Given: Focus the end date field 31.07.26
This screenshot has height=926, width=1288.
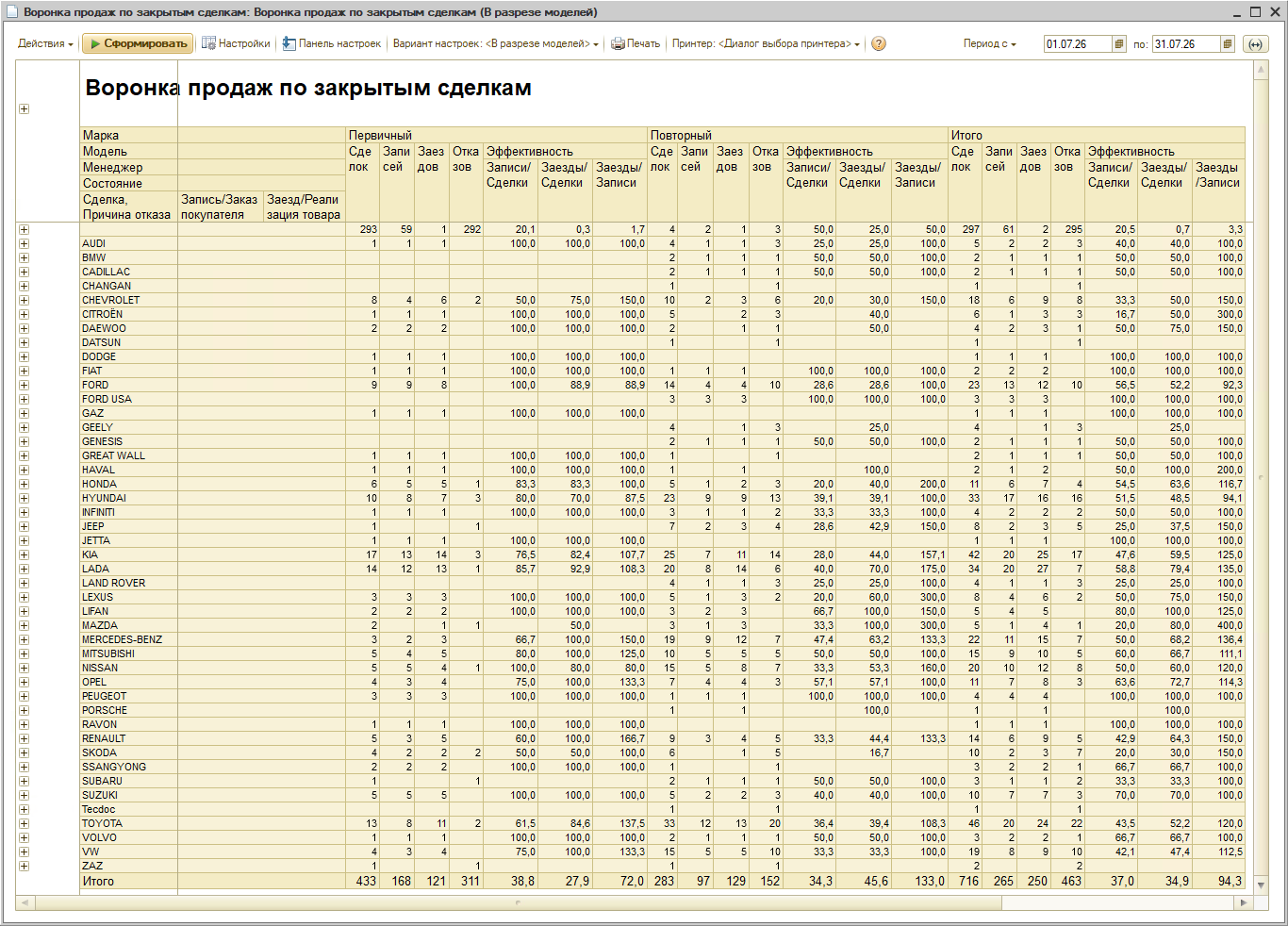Looking at the screenshot, I should click(x=1186, y=44).
